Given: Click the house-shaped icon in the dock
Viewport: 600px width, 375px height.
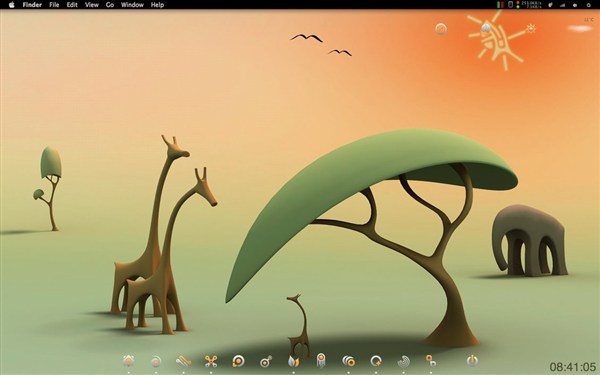Looking at the screenshot, I should click(x=129, y=361).
